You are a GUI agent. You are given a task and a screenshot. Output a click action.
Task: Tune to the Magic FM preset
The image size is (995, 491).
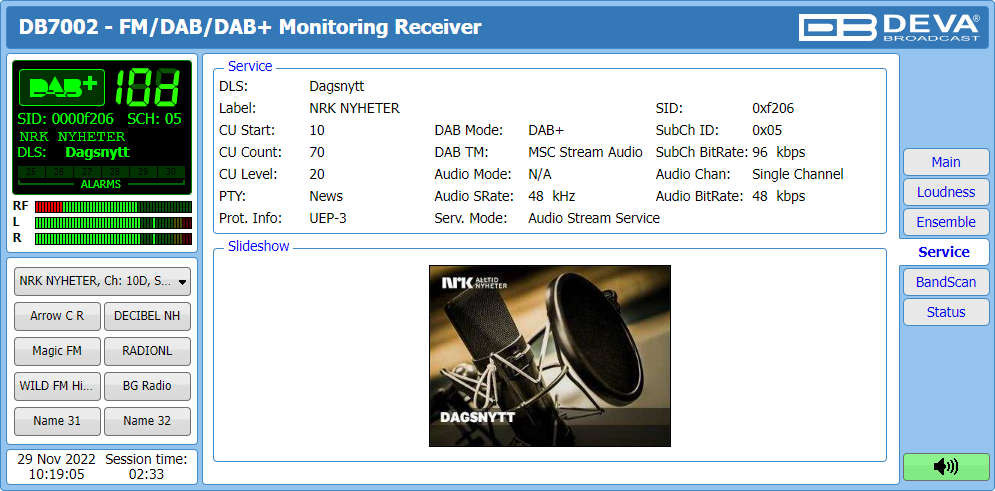click(x=57, y=351)
